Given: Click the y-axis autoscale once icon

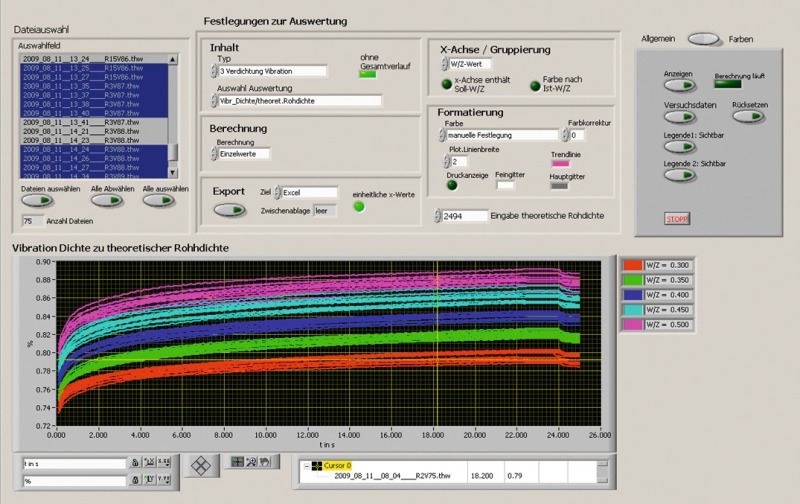Looking at the screenshot, I should point(149,480).
